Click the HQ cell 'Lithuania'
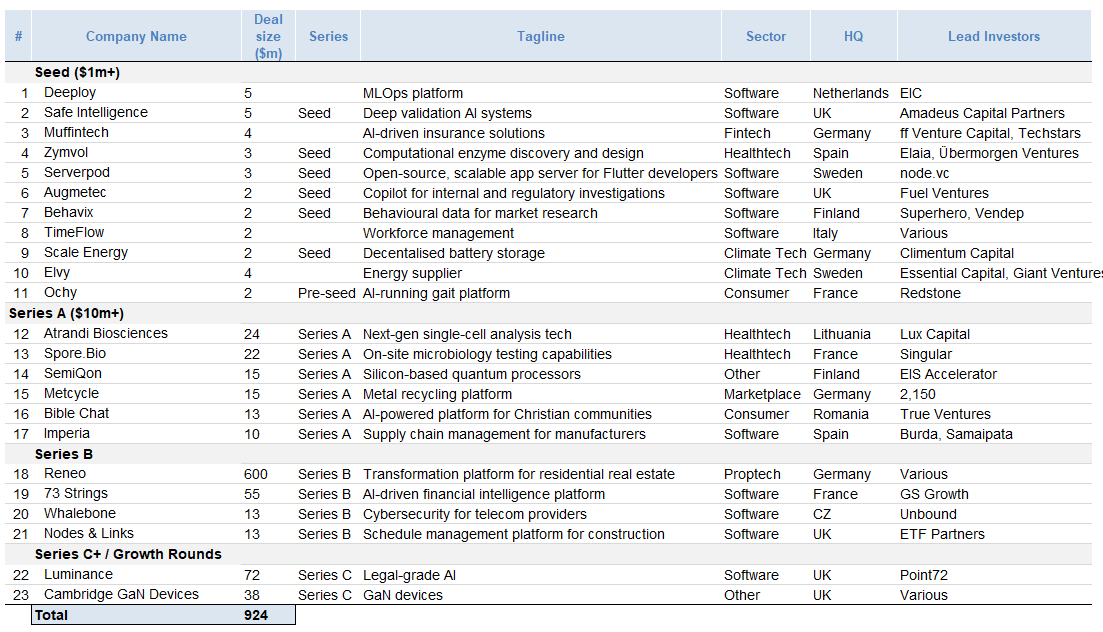Image resolution: width=1103 pixels, height=632 pixels. 841,334
